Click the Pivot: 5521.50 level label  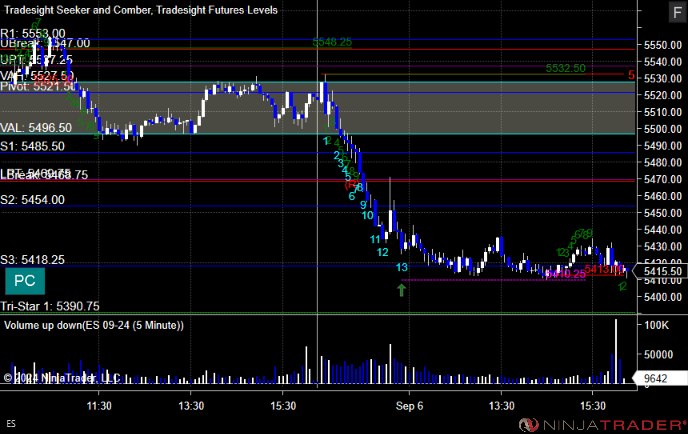(x=37, y=86)
